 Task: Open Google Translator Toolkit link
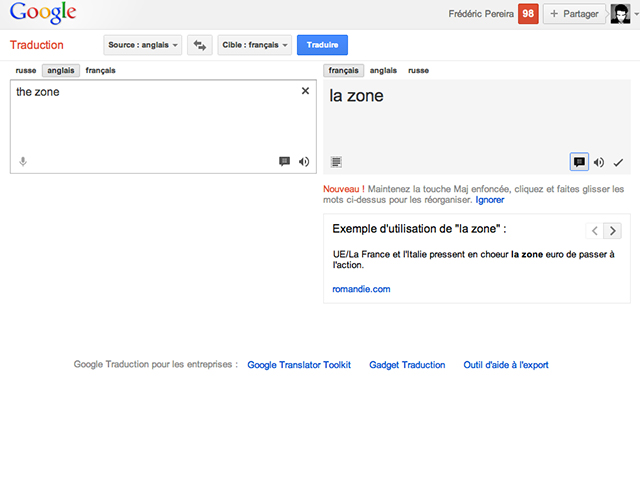click(299, 365)
